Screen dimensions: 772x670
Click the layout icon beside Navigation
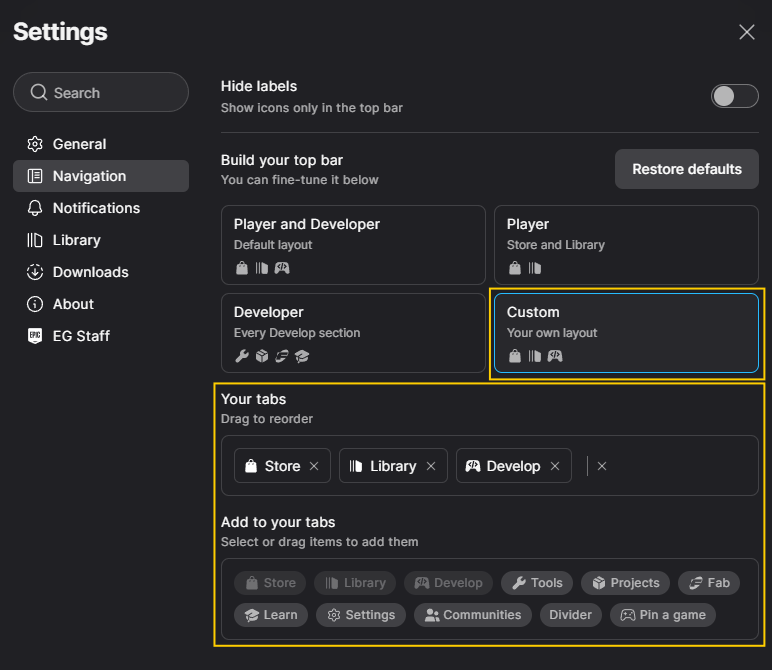coord(35,176)
